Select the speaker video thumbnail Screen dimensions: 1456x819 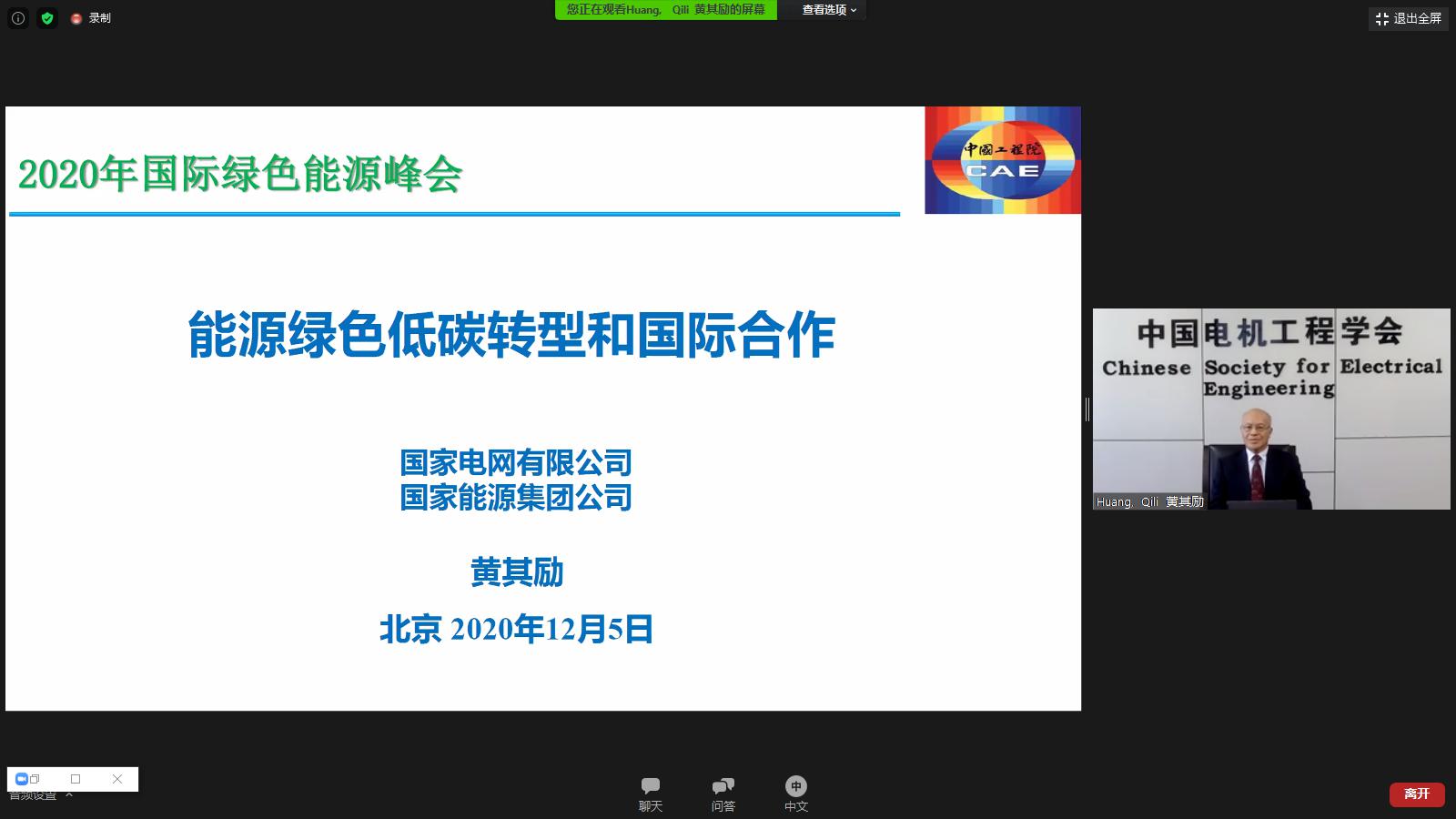point(1270,408)
